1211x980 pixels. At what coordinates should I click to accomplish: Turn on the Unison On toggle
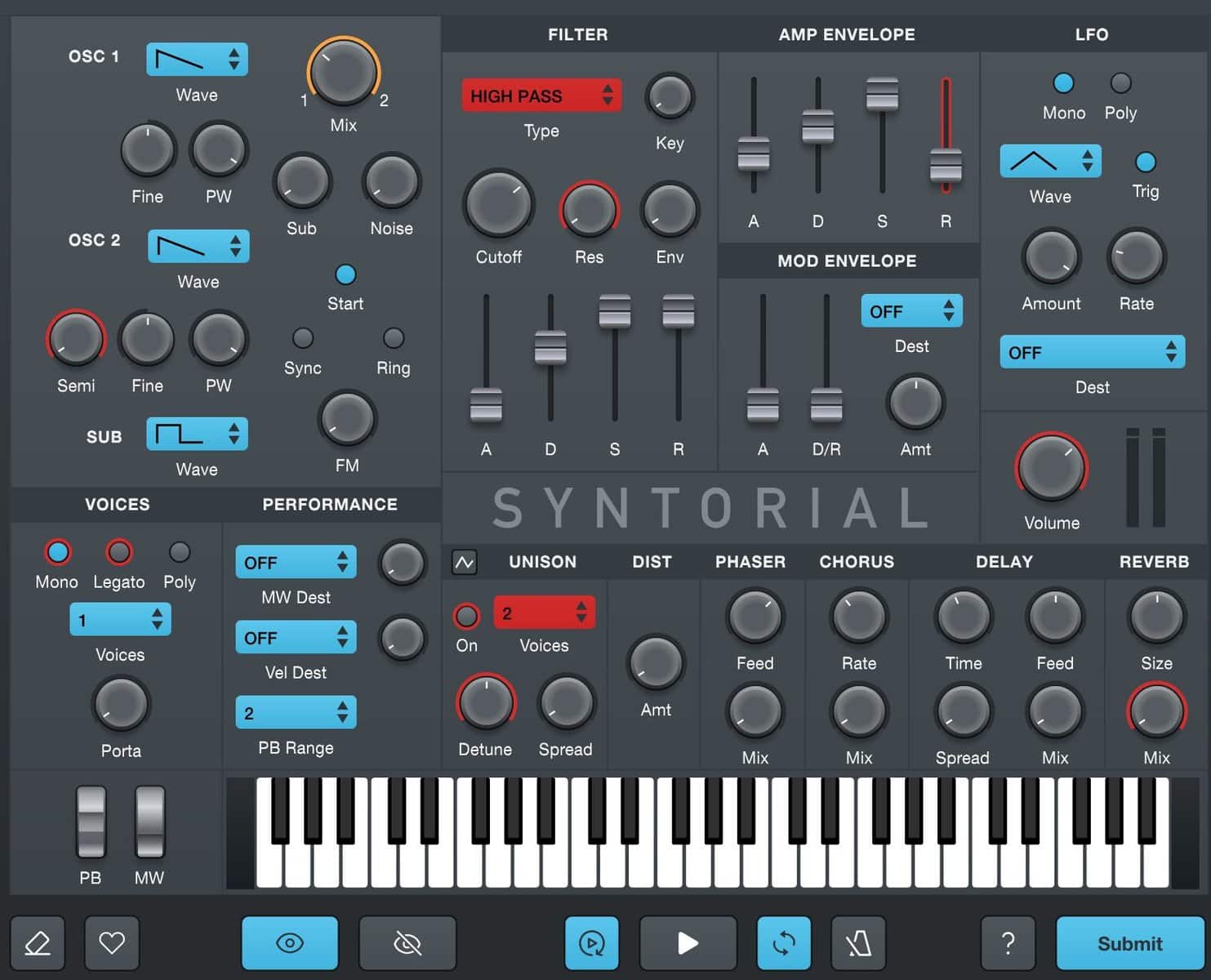466,616
